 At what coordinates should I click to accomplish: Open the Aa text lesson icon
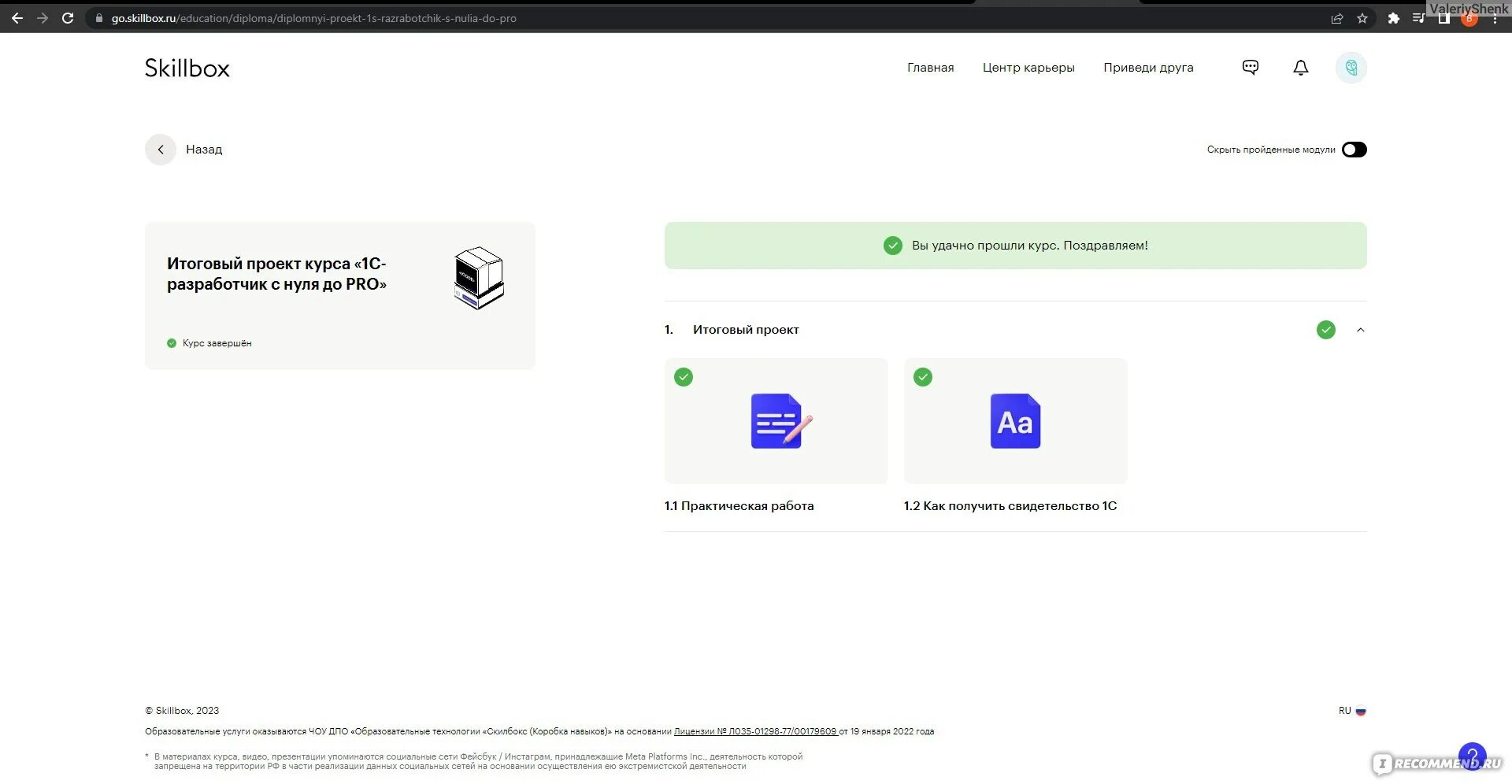pos(1015,421)
